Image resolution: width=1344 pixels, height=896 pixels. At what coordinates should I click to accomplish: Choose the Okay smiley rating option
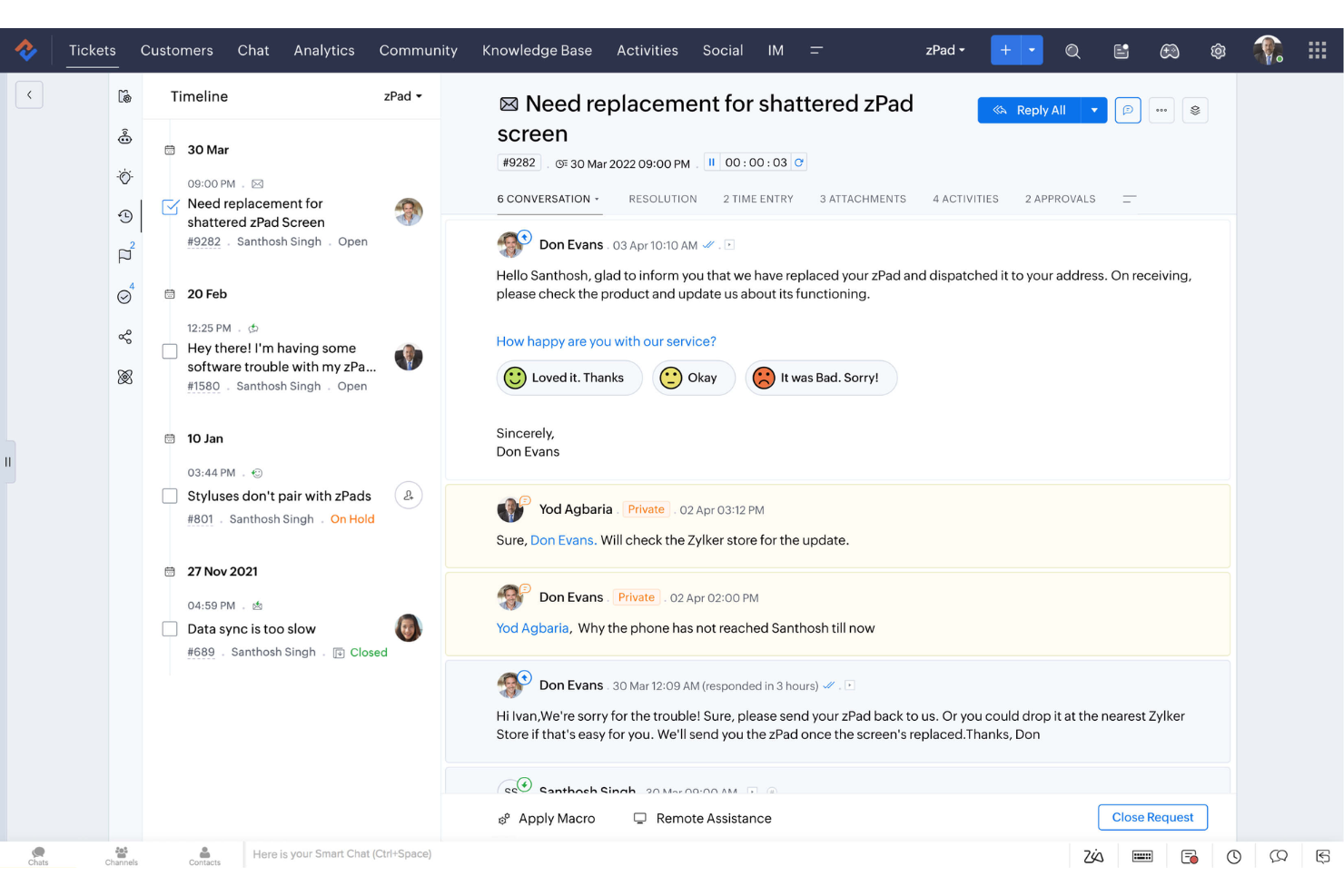pos(693,378)
